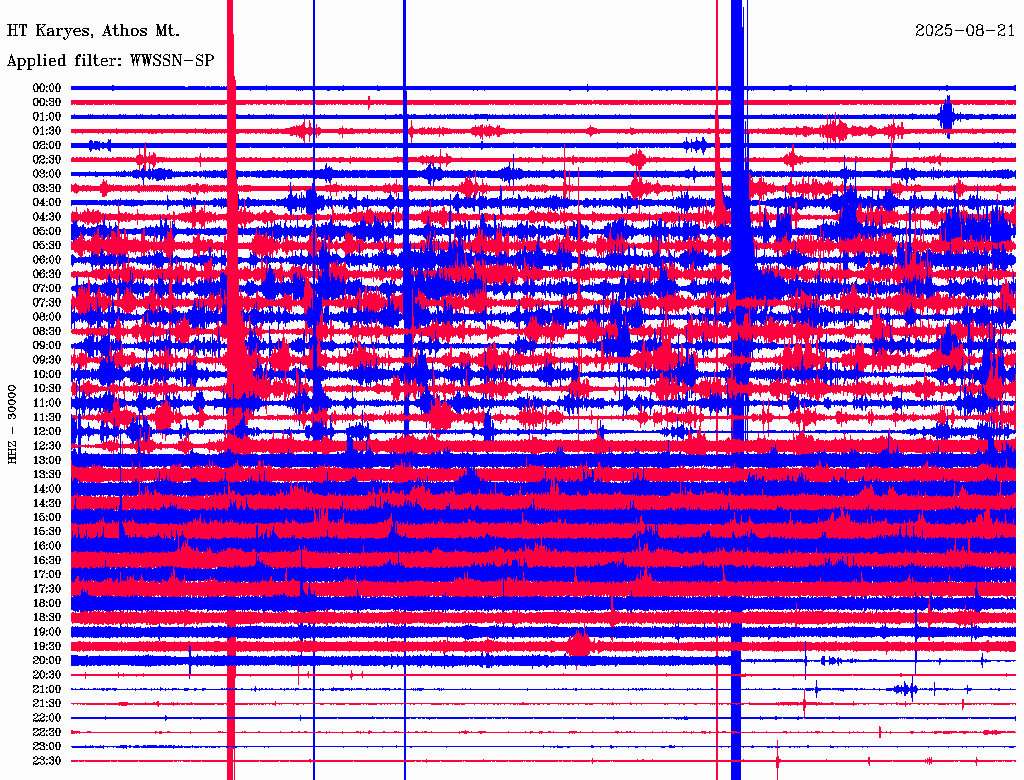
Task: Select the 03:30 time label
Action: (47, 188)
